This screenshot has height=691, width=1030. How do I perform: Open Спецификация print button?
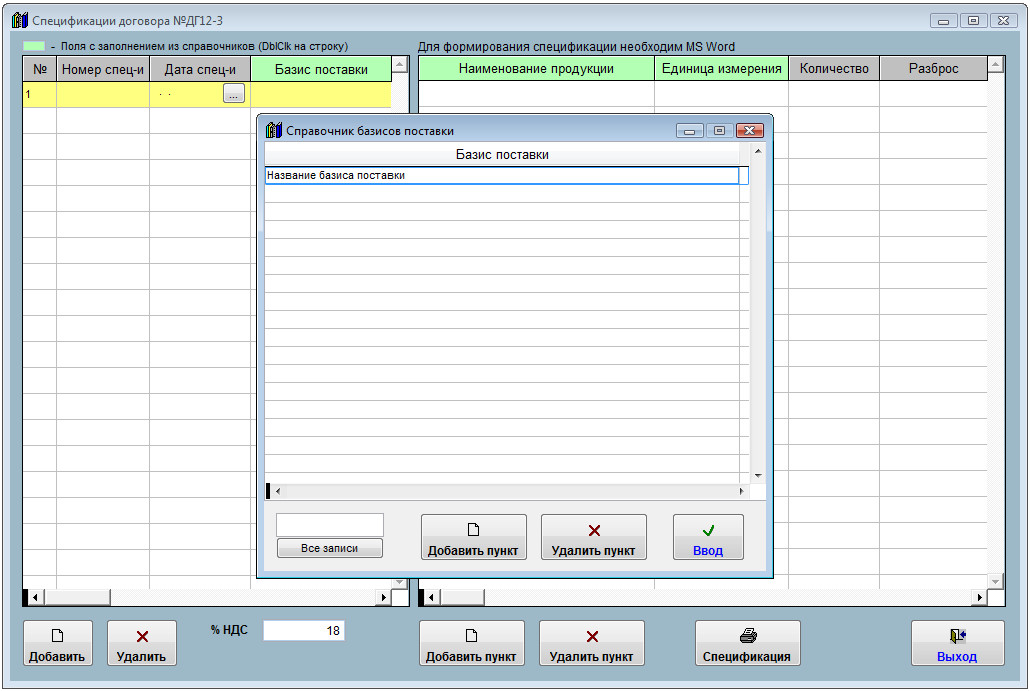click(x=748, y=643)
